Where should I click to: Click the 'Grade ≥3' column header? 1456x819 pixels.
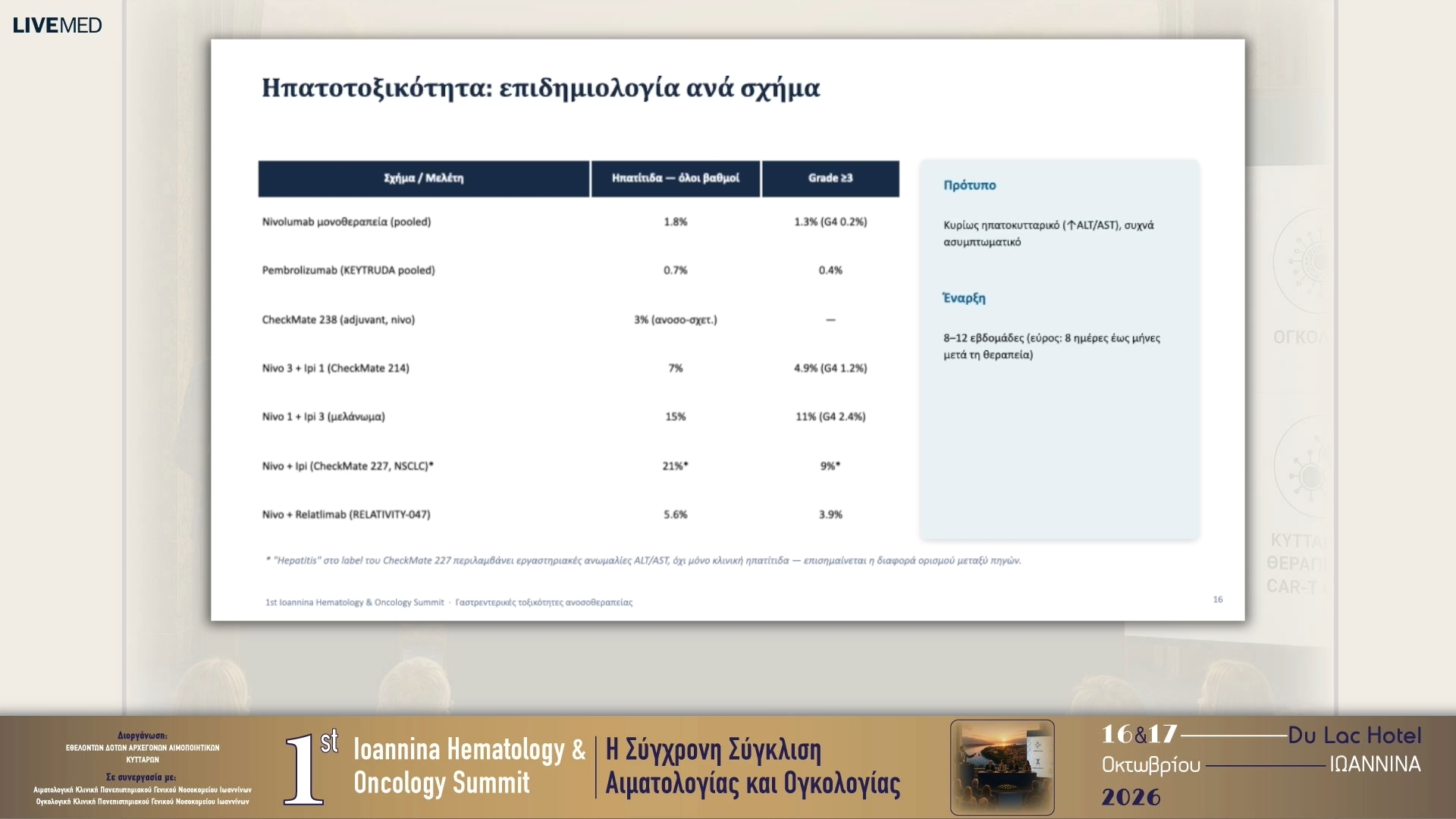point(830,178)
